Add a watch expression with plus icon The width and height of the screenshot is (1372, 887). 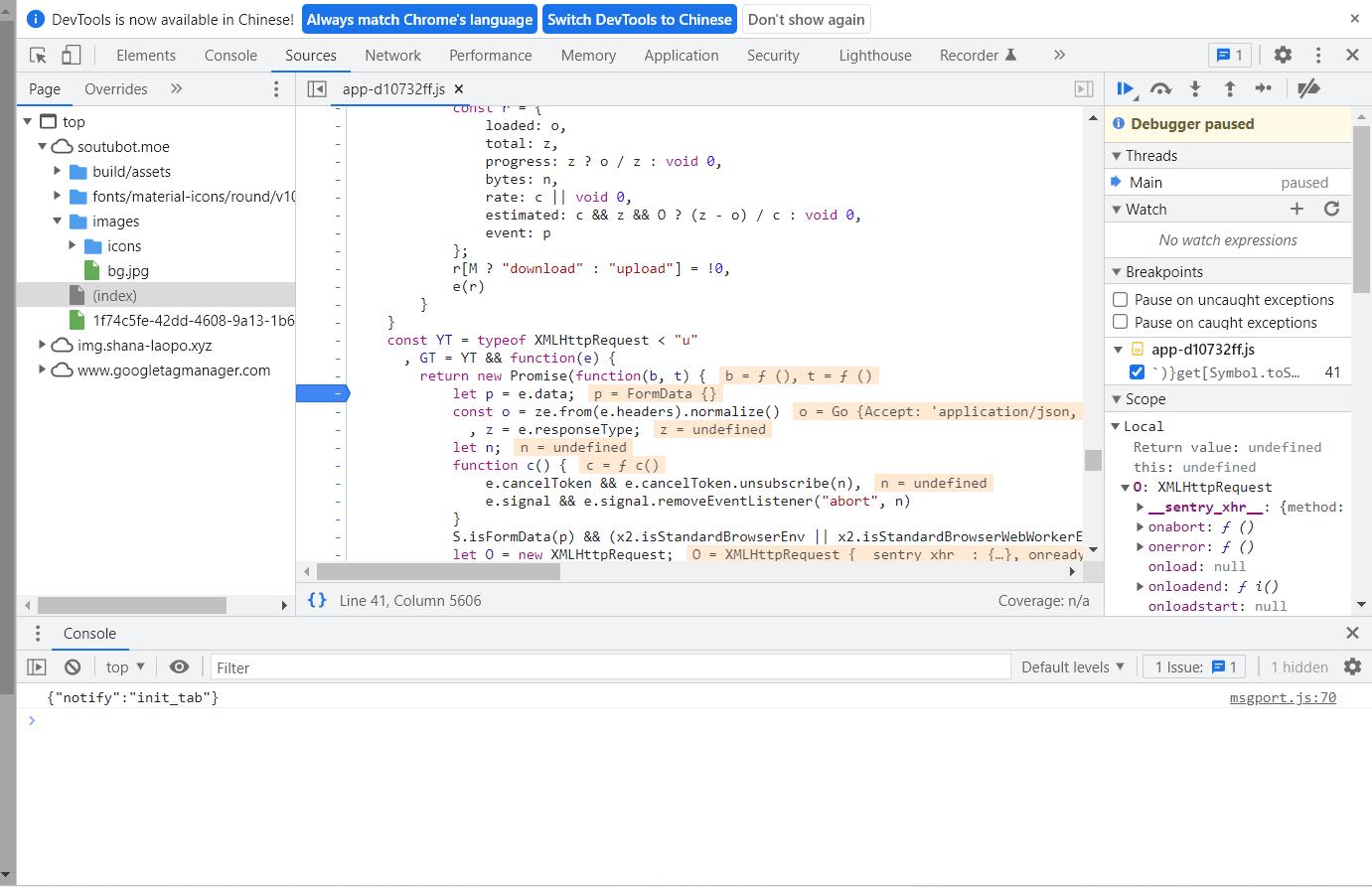1296,209
